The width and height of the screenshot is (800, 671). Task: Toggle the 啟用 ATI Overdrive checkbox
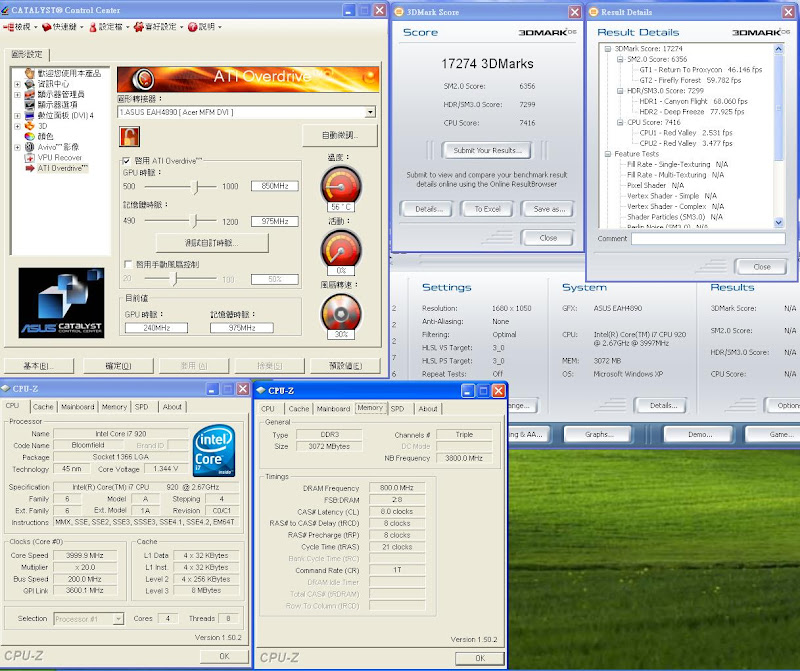pos(126,161)
